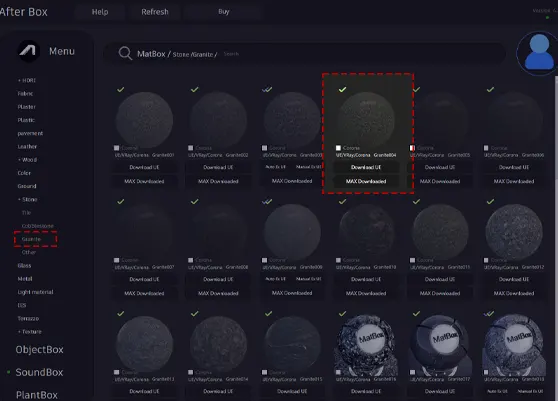Select Glass category in sidebar
Image resolution: width=558 pixels, height=401 pixels.
[24, 265]
